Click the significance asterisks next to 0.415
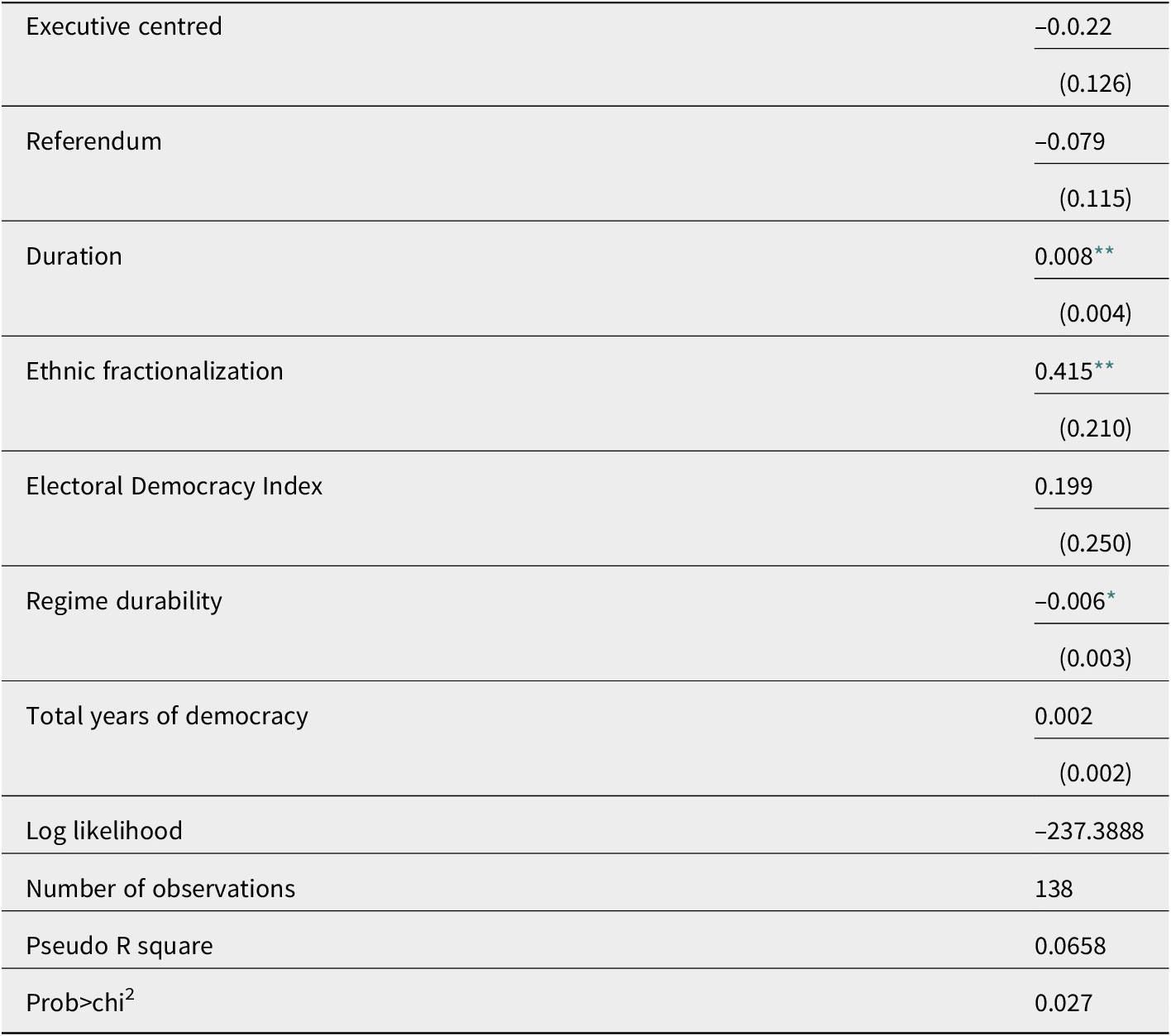 1104,367
